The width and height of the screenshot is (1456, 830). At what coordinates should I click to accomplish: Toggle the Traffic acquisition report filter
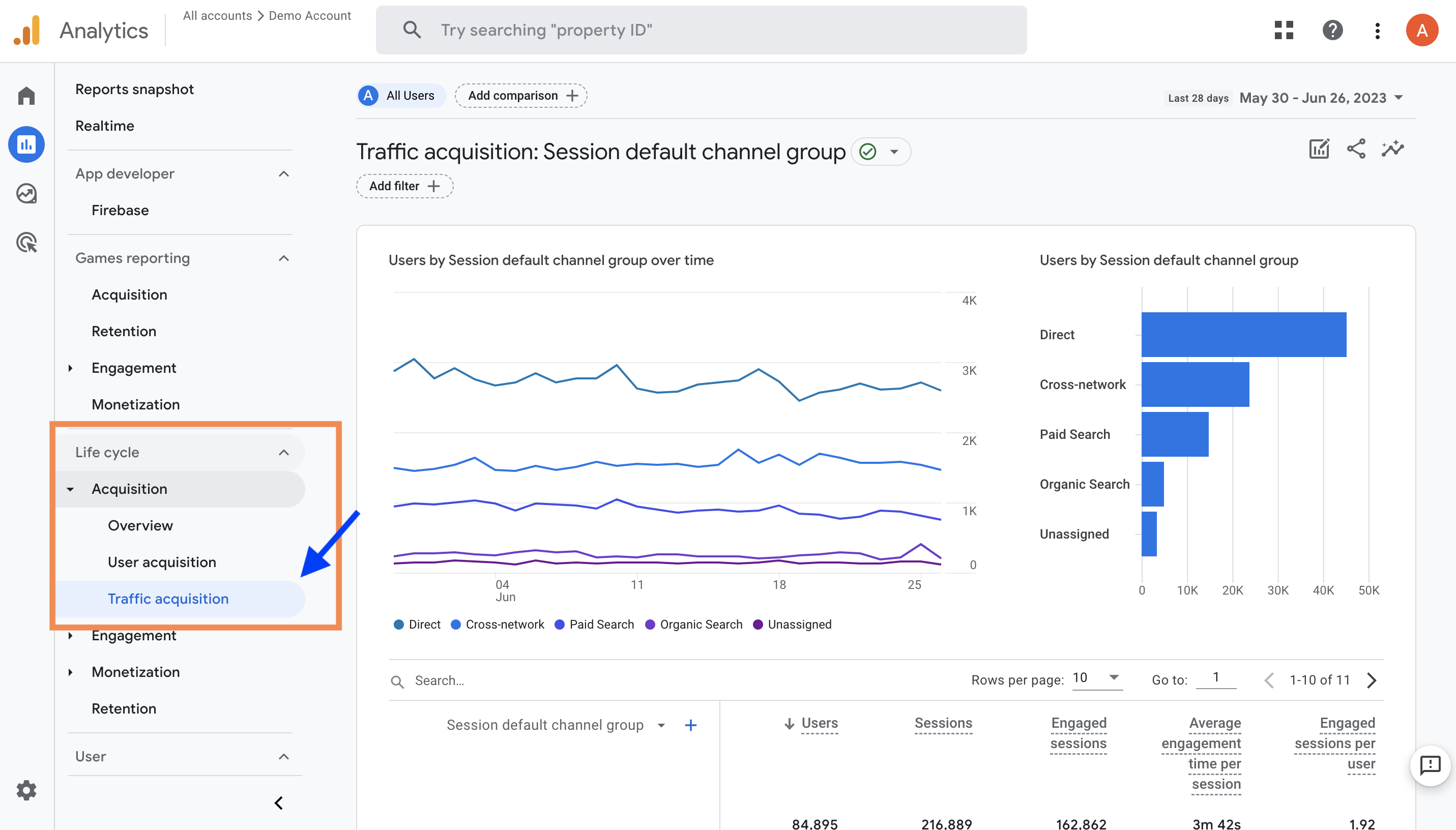[x=404, y=186]
